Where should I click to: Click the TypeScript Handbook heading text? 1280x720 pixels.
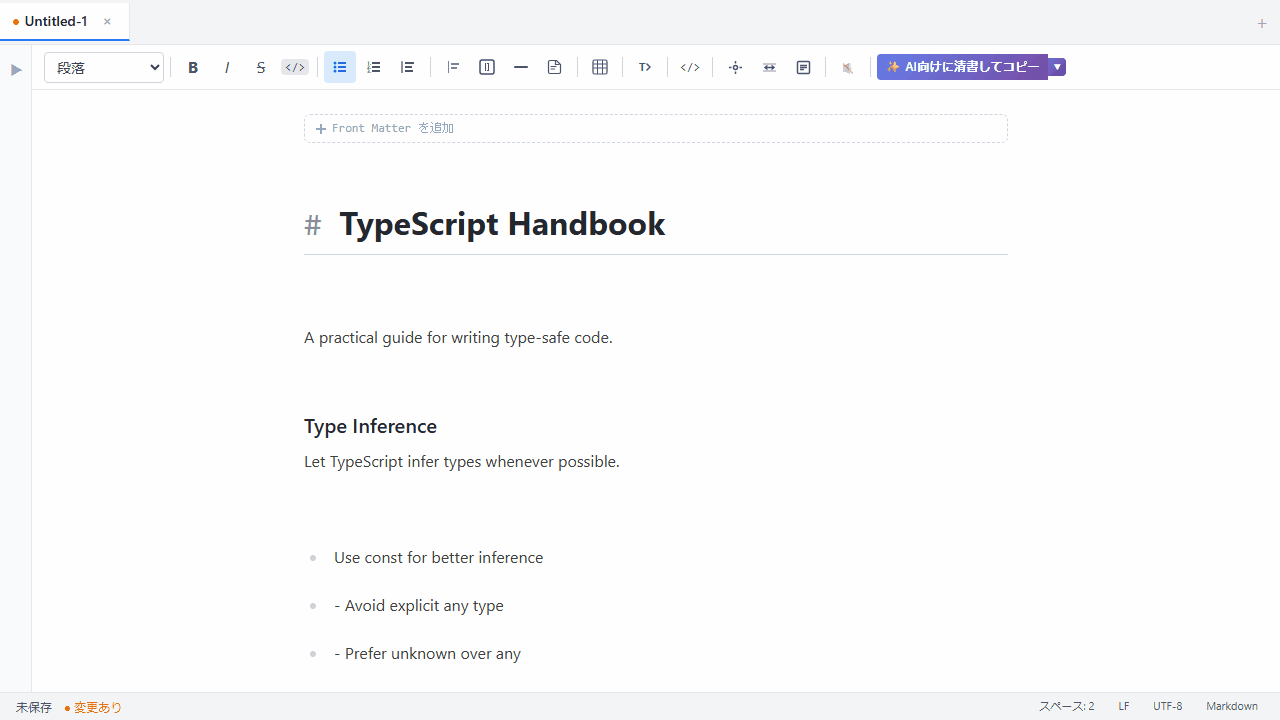(502, 224)
